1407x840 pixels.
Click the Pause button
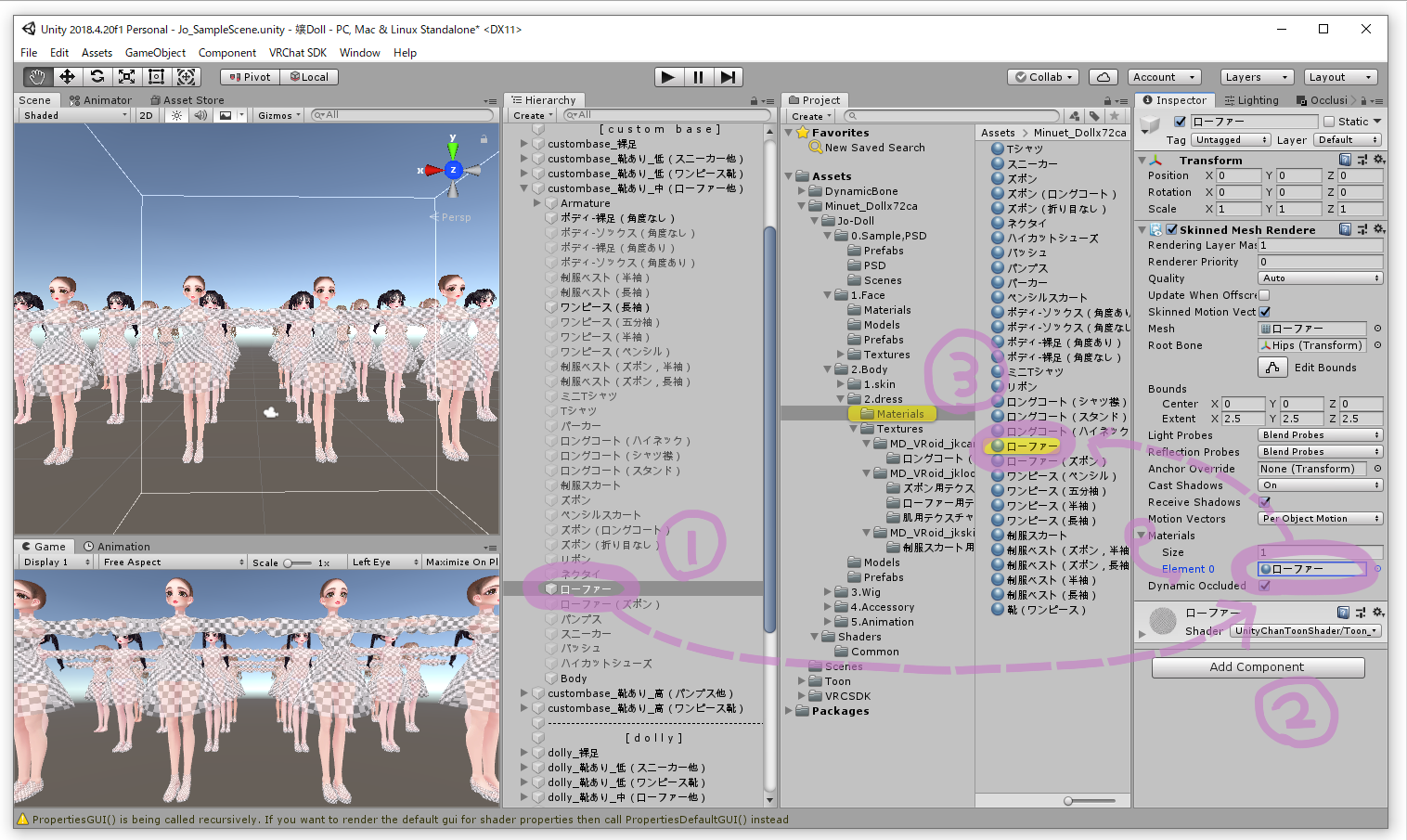coord(698,77)
